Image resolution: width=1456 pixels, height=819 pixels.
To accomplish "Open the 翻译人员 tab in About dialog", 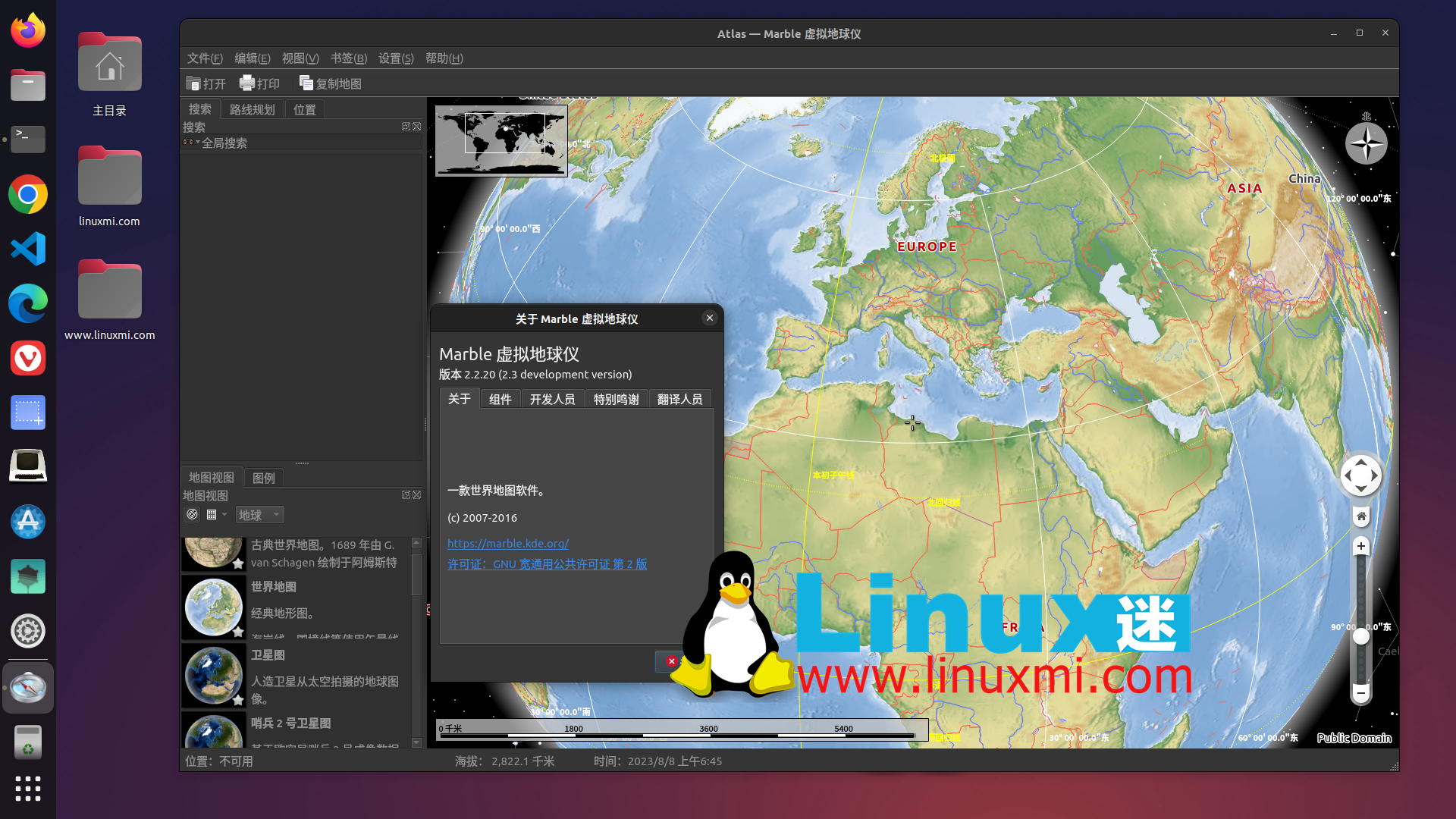I will tap(679, 399).
